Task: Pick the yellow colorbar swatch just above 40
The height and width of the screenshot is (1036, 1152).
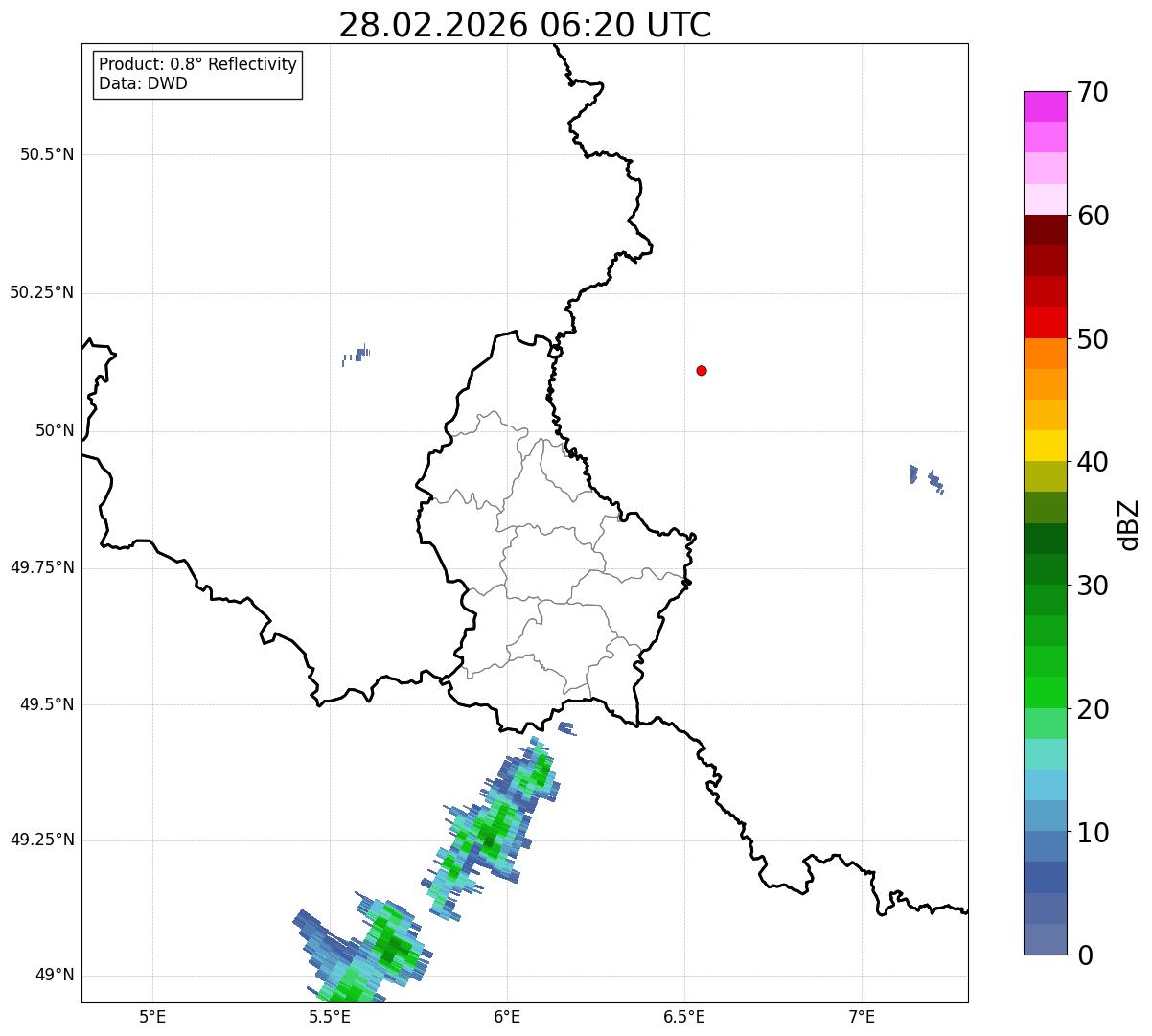Action: pos(1045,446)
